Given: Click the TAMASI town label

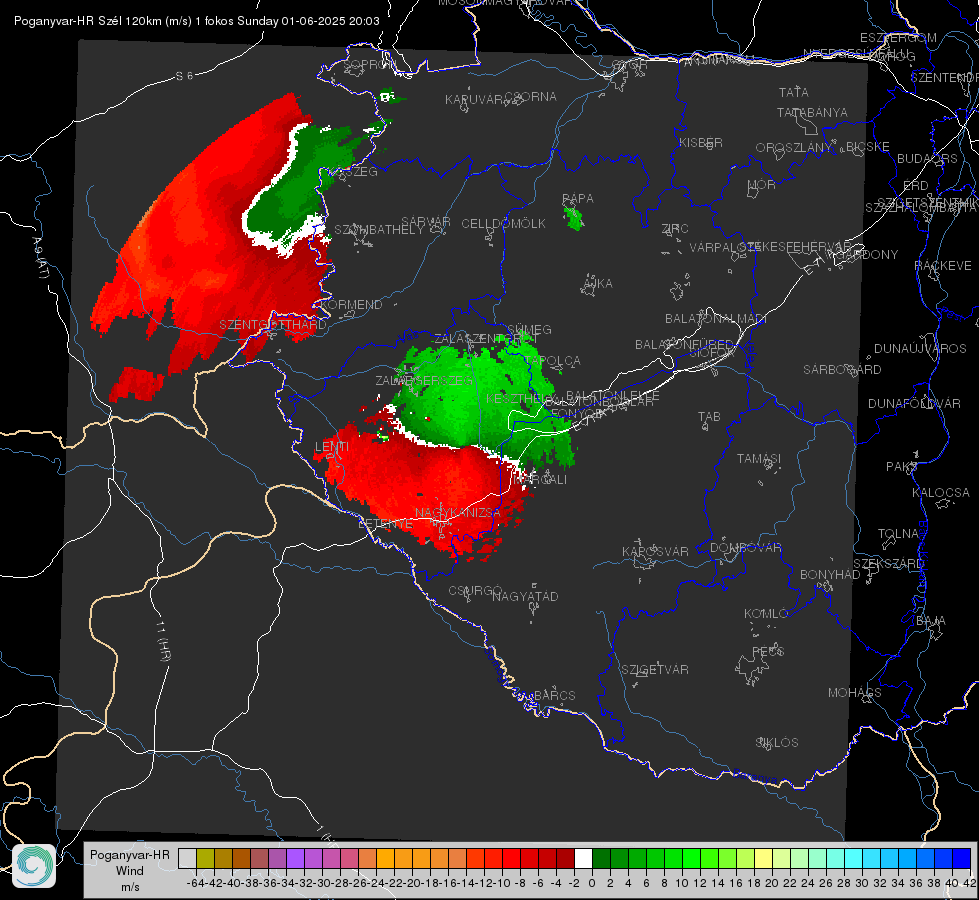Looking at the screenshot, I should 759,459.
